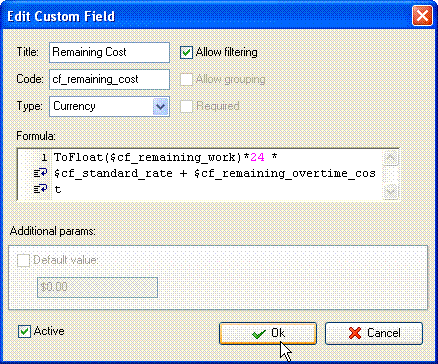Image resolution: width=438 pixels, height=364 pixels.
Task: Click the word-wrap icon beside $cf_standard_rate line
Action: [x=40, y=173]
